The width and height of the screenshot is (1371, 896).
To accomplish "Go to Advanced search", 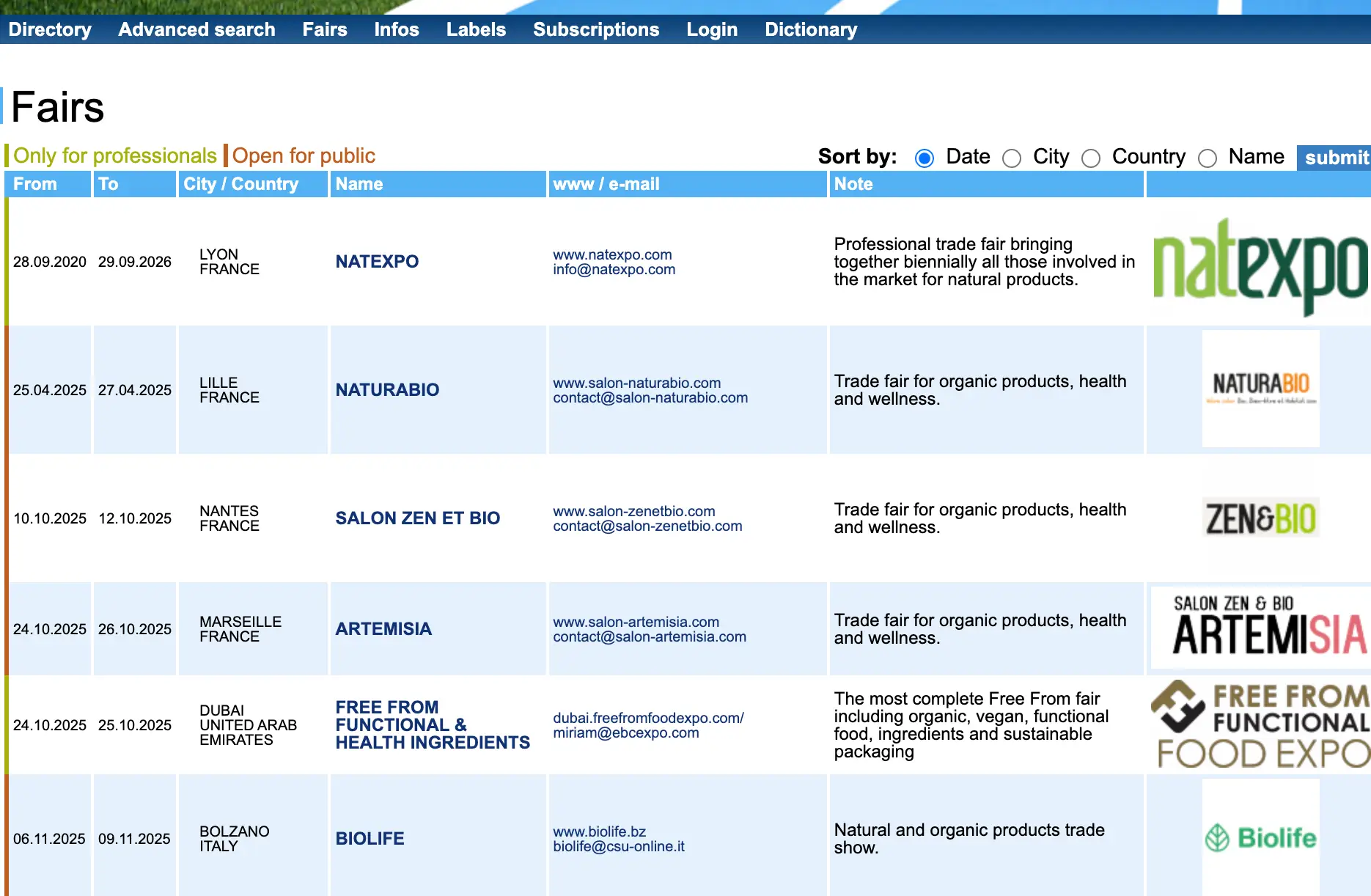I will [196, 29].
